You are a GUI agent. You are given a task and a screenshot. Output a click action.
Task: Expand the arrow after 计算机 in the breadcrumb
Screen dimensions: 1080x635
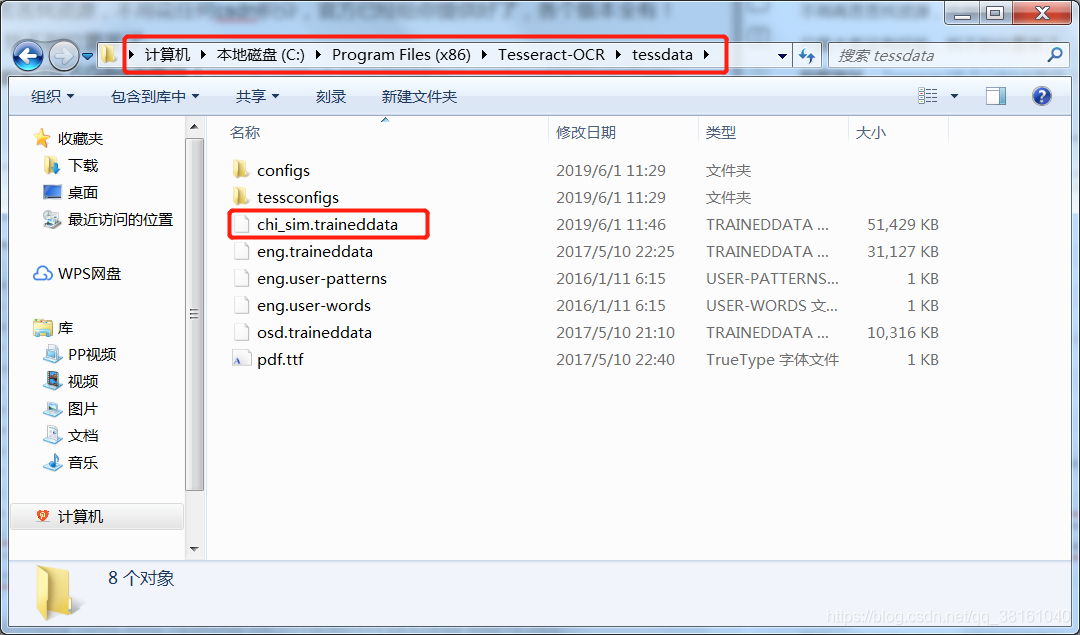coord(203,54)
